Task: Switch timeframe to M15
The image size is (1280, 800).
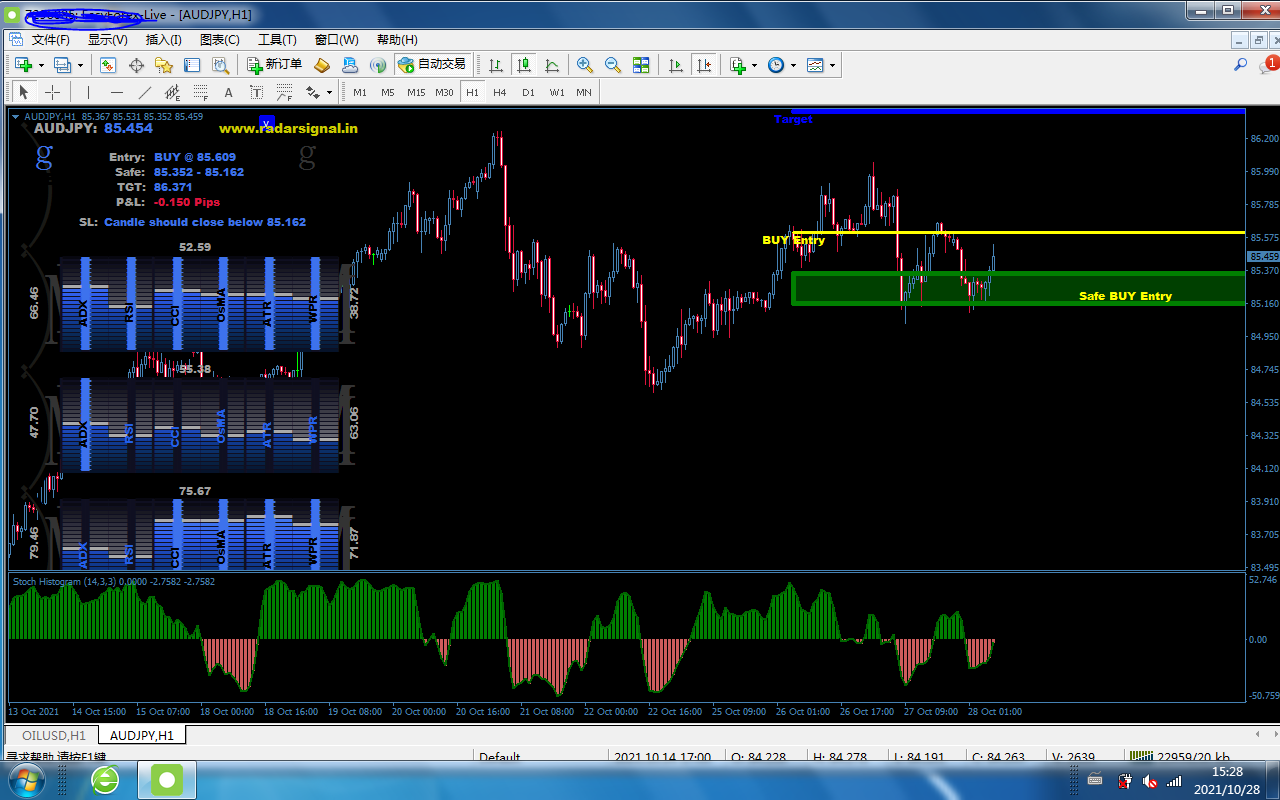Action: (x=416, y=92)
